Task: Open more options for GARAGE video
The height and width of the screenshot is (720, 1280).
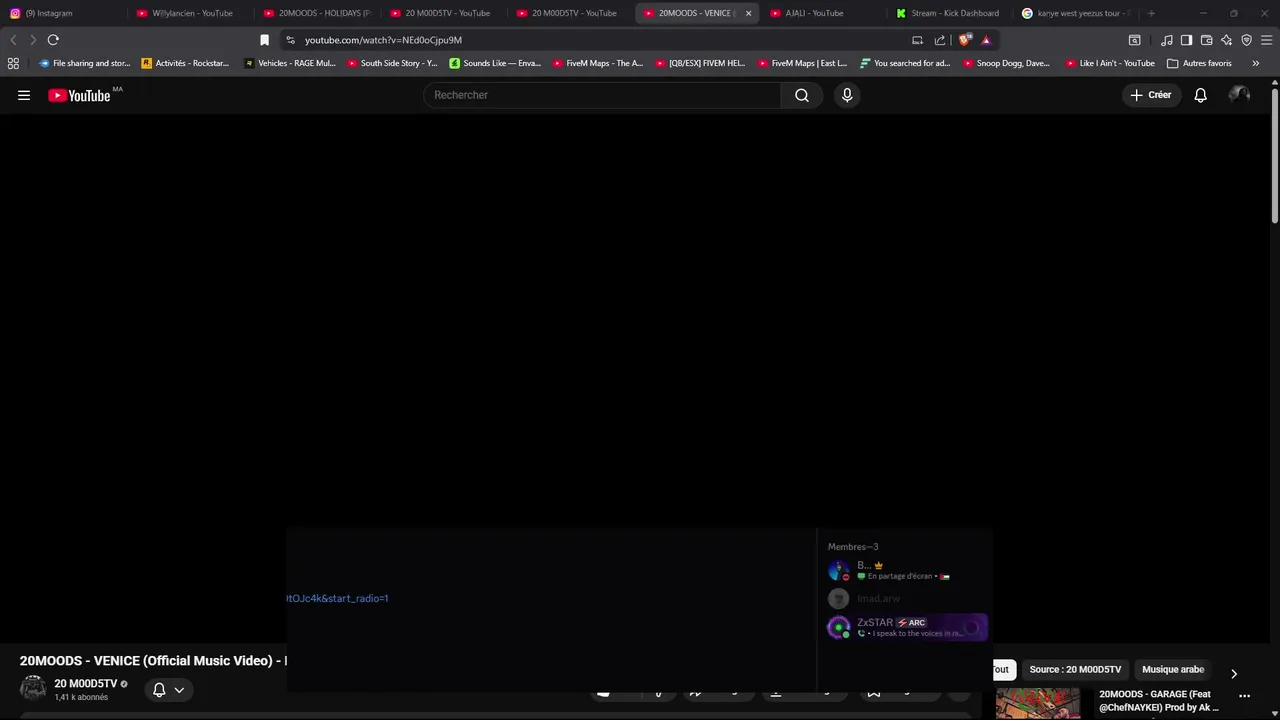Action: tap(1244, 696)
